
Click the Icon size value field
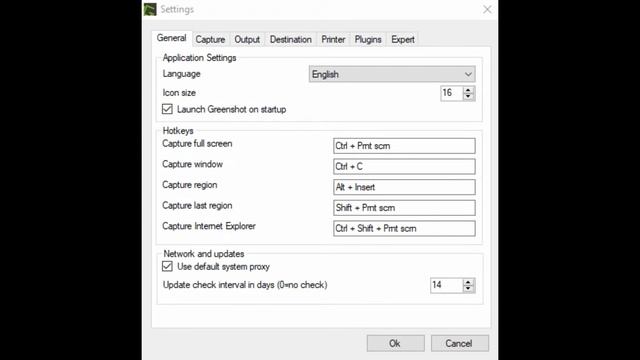pos(451,93)
